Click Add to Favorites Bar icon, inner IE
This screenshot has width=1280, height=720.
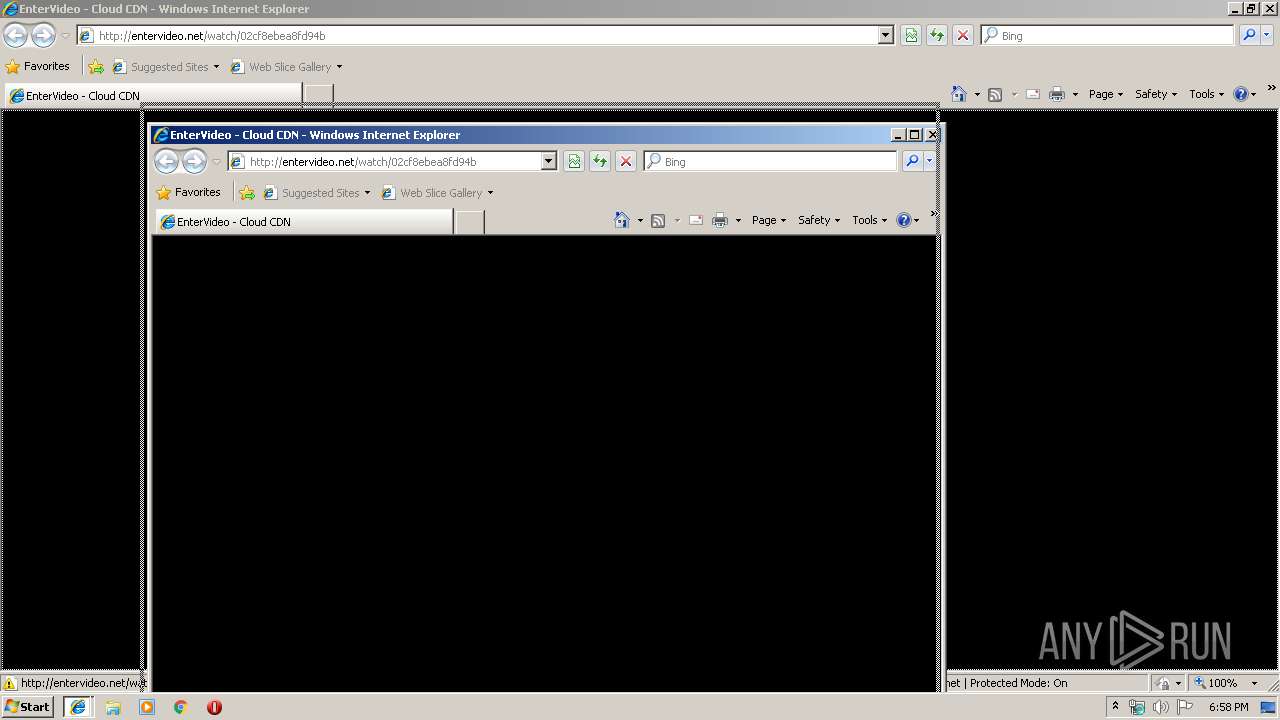coord(247,193)
